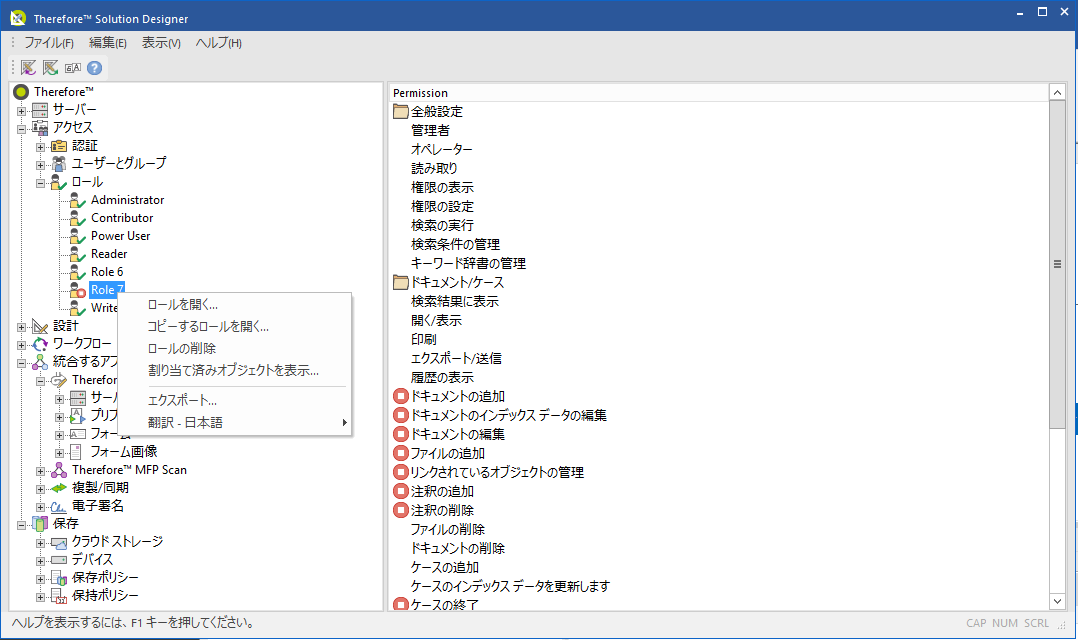Open the ヘルプ(H) menu
The image size is (1078, 640).
tap(219, 43)
